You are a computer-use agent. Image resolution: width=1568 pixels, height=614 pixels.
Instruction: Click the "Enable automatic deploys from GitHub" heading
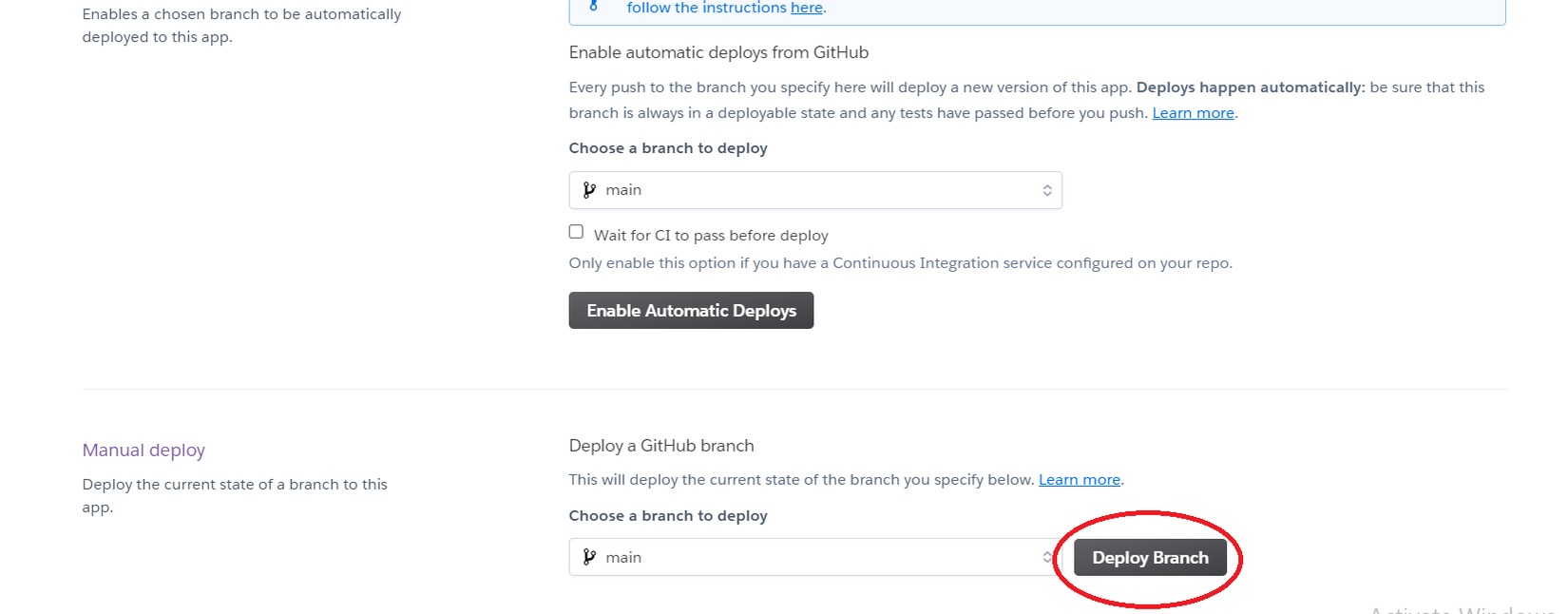coord(718,53)
